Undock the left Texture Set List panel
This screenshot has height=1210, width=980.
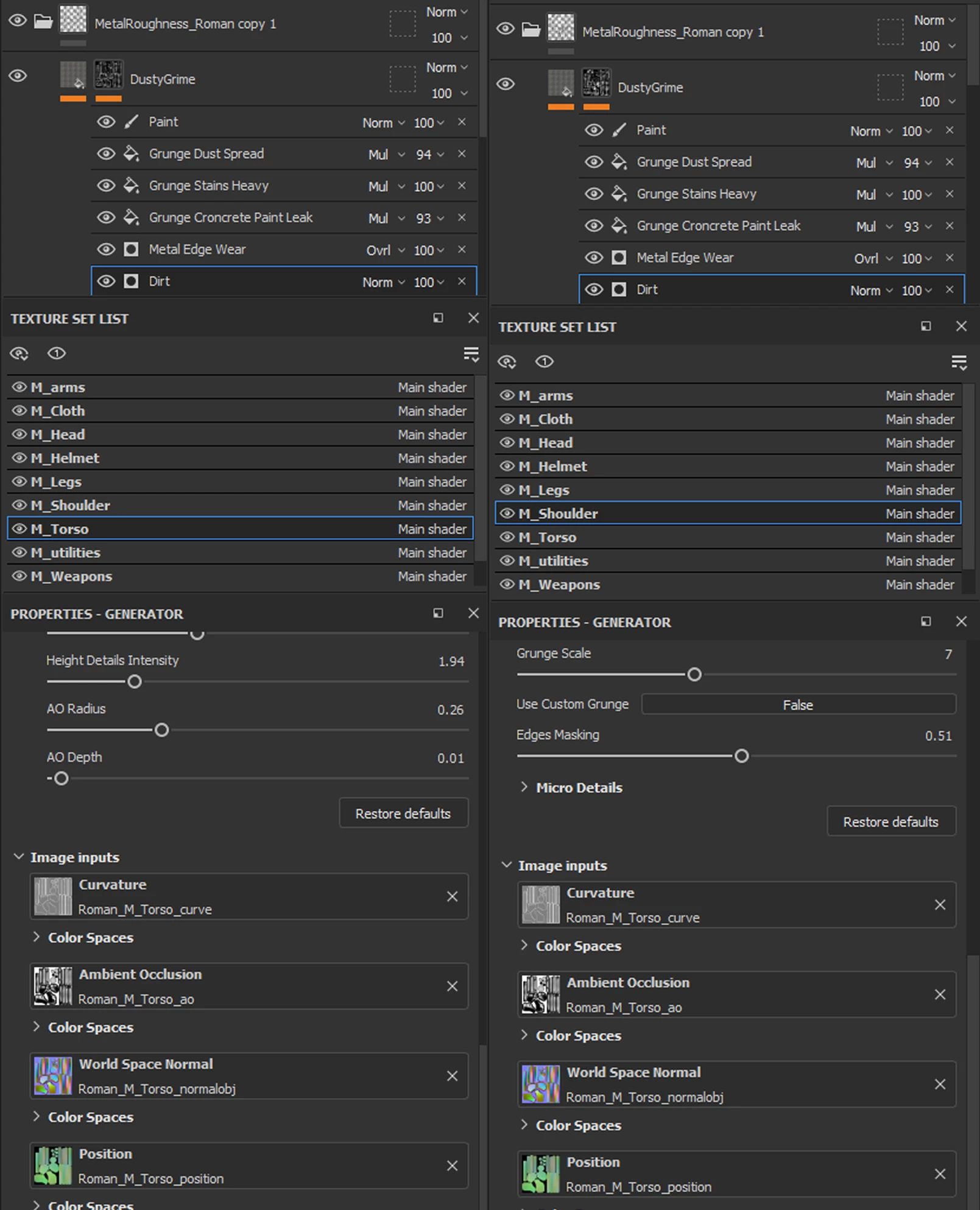click(x=438, y=318)
